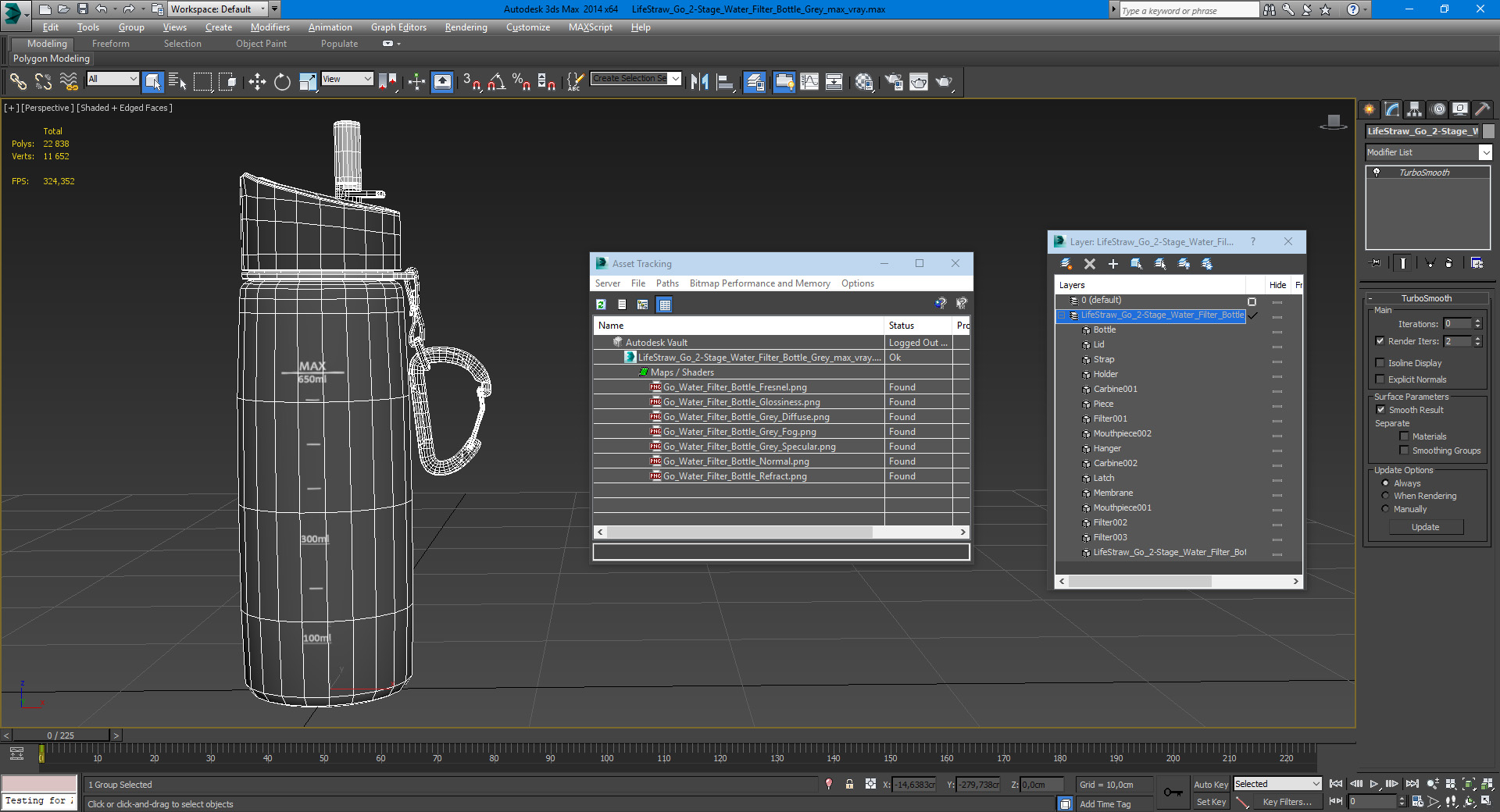Select the Manually update option

click(x=1385, y=509)
